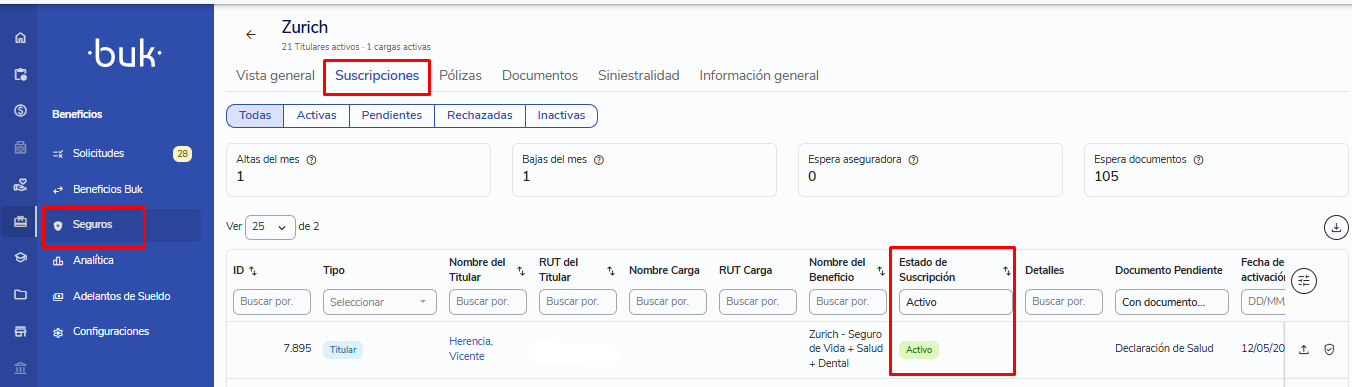
Task: Open Analítica in the sidebar
Action: point(93,260)
